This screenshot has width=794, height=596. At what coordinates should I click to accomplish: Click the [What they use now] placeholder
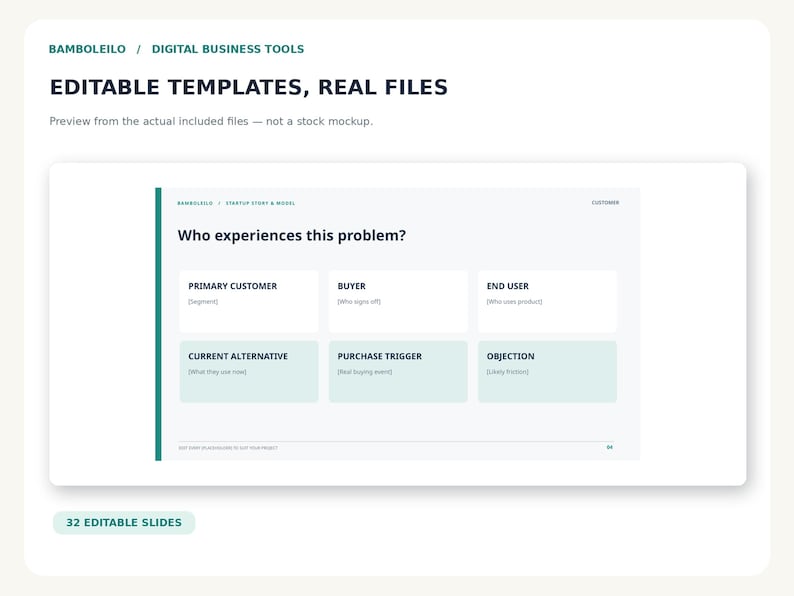tap(217, 372)
